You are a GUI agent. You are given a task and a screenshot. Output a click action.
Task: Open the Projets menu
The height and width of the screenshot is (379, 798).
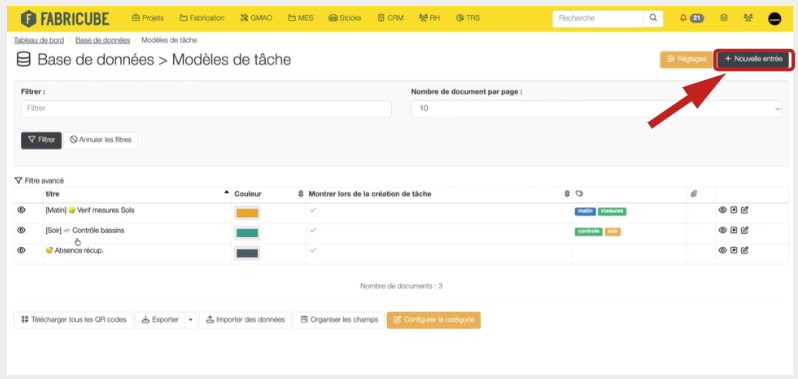(148, 18)
